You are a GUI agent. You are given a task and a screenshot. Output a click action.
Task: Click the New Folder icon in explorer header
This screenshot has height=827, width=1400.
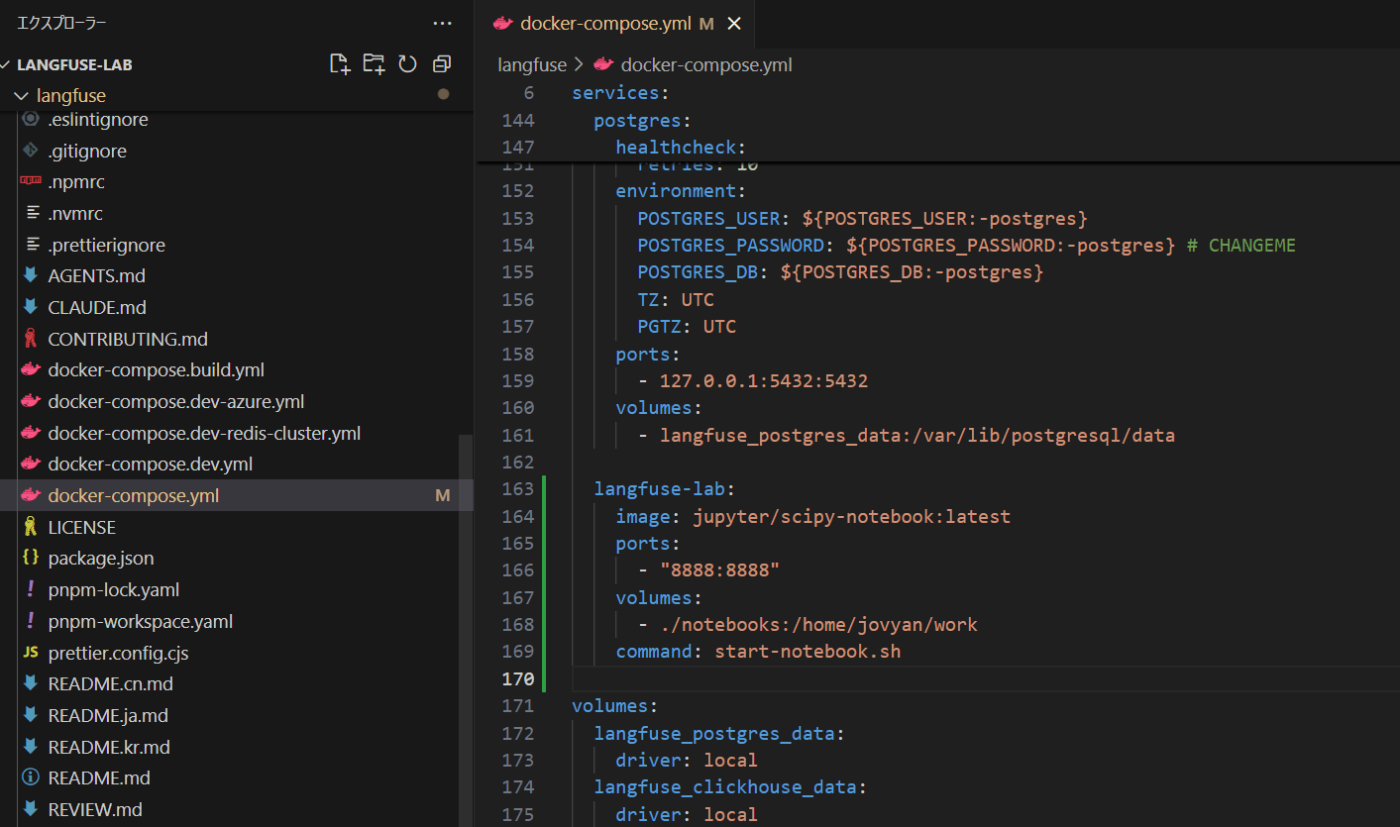point(373,64)
